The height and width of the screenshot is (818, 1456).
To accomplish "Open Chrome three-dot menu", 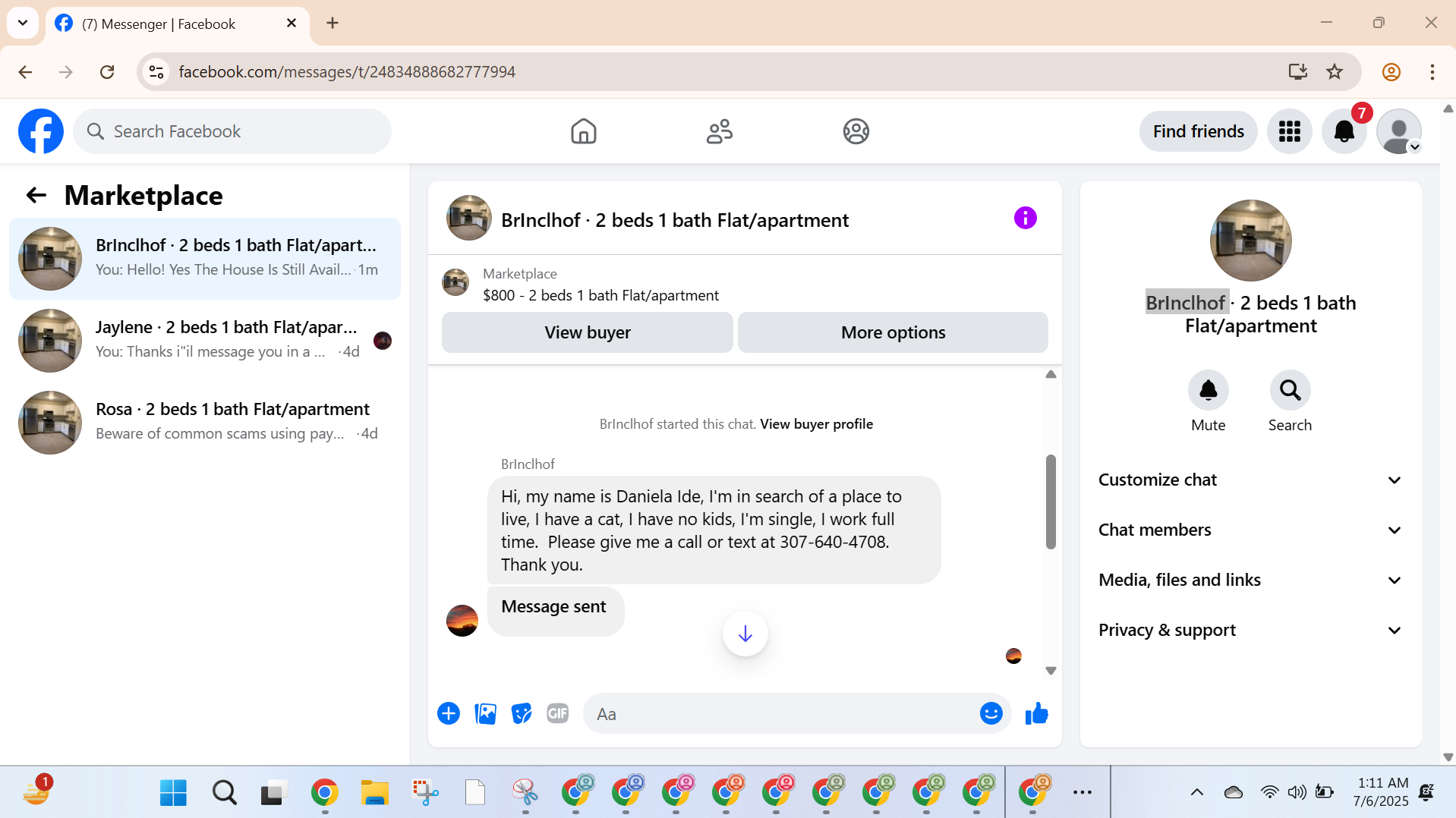I will pos(1432,71).
